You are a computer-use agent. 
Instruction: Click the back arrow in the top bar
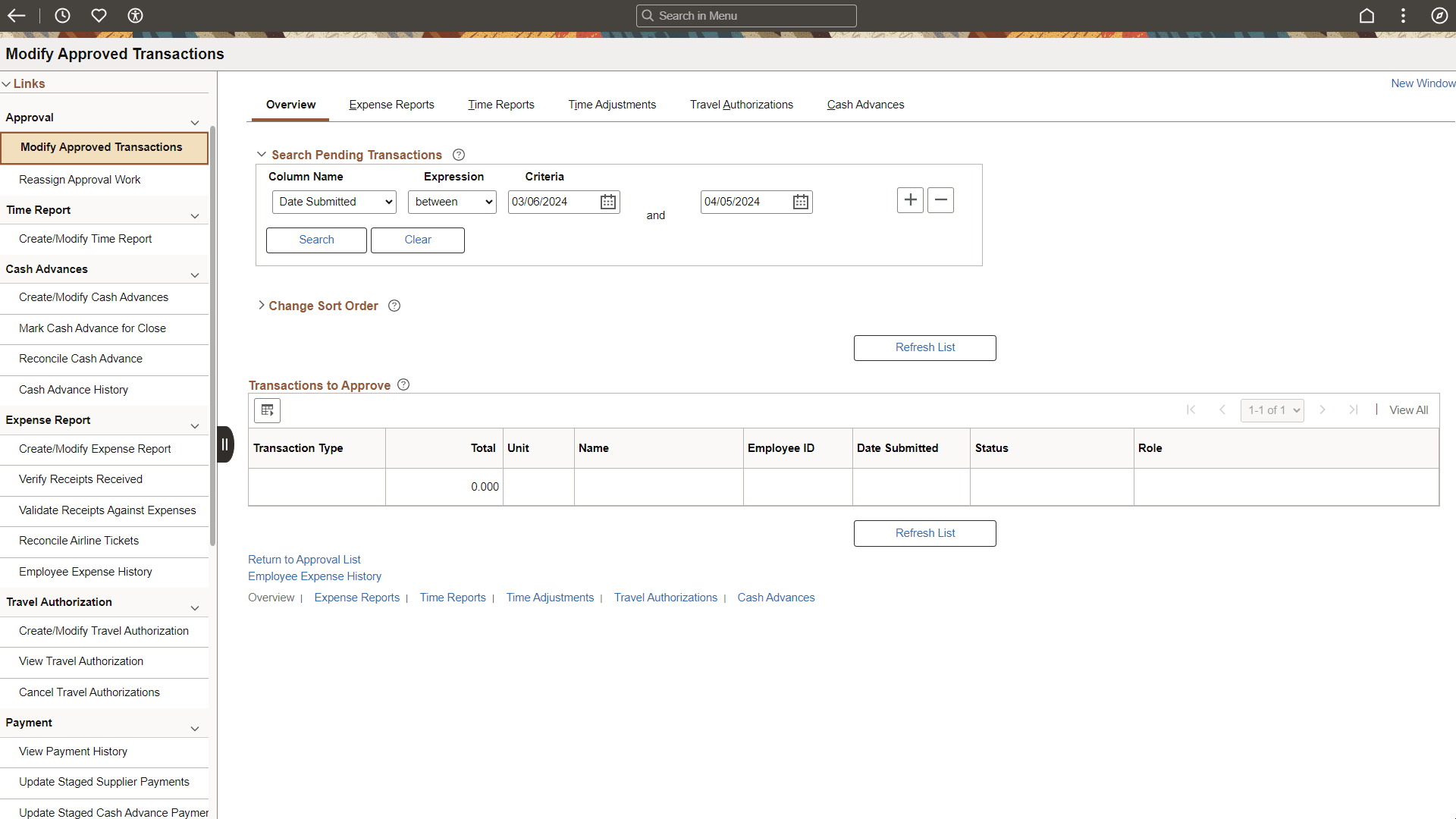[17, 15]
